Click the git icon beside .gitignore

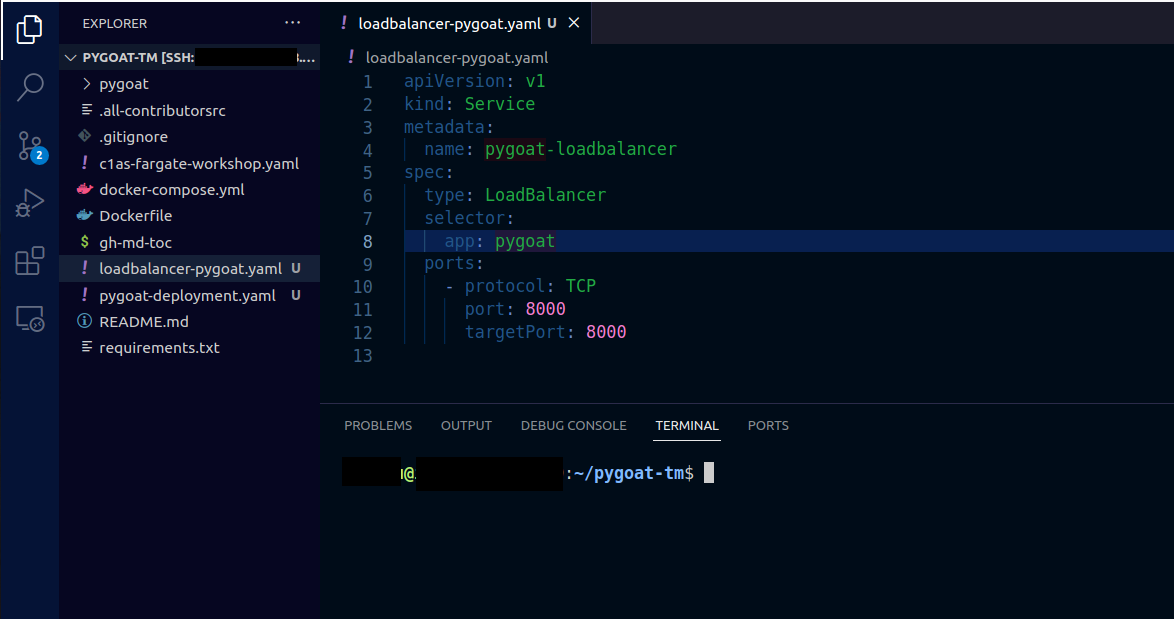(x=85, y=136)
